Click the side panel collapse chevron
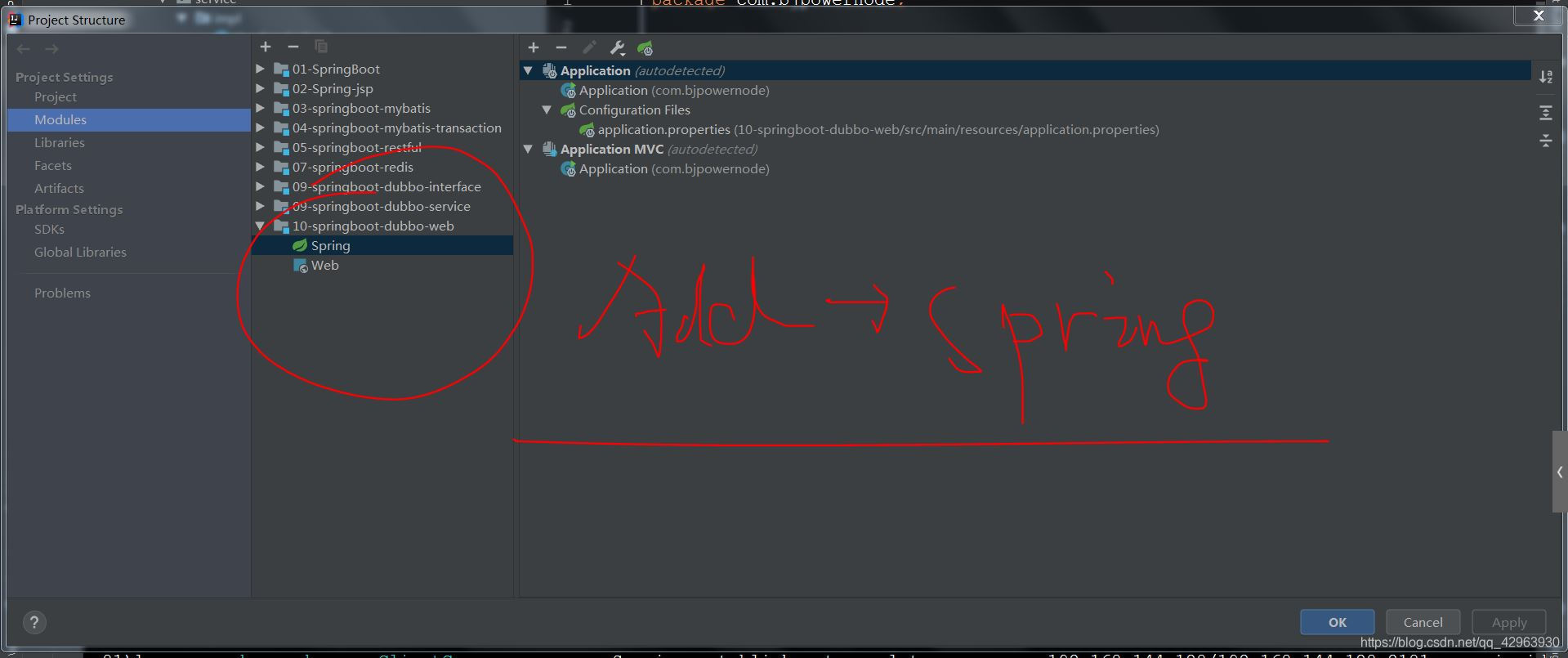 [1560, 472]
